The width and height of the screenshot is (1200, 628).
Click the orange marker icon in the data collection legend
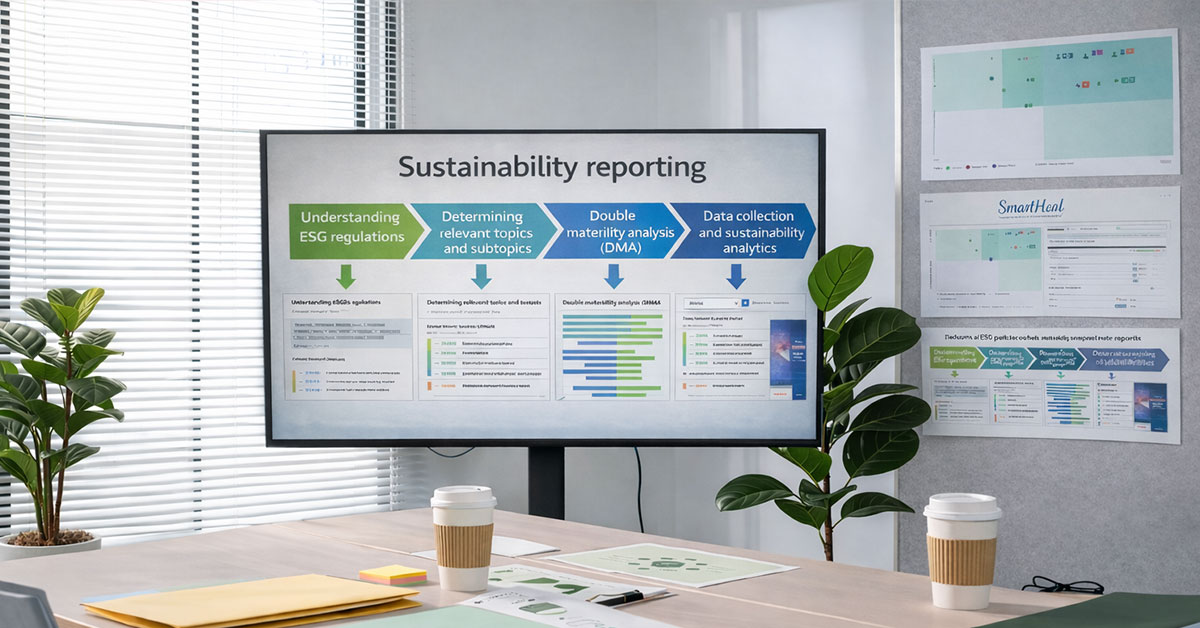click(x=684, y=386)
